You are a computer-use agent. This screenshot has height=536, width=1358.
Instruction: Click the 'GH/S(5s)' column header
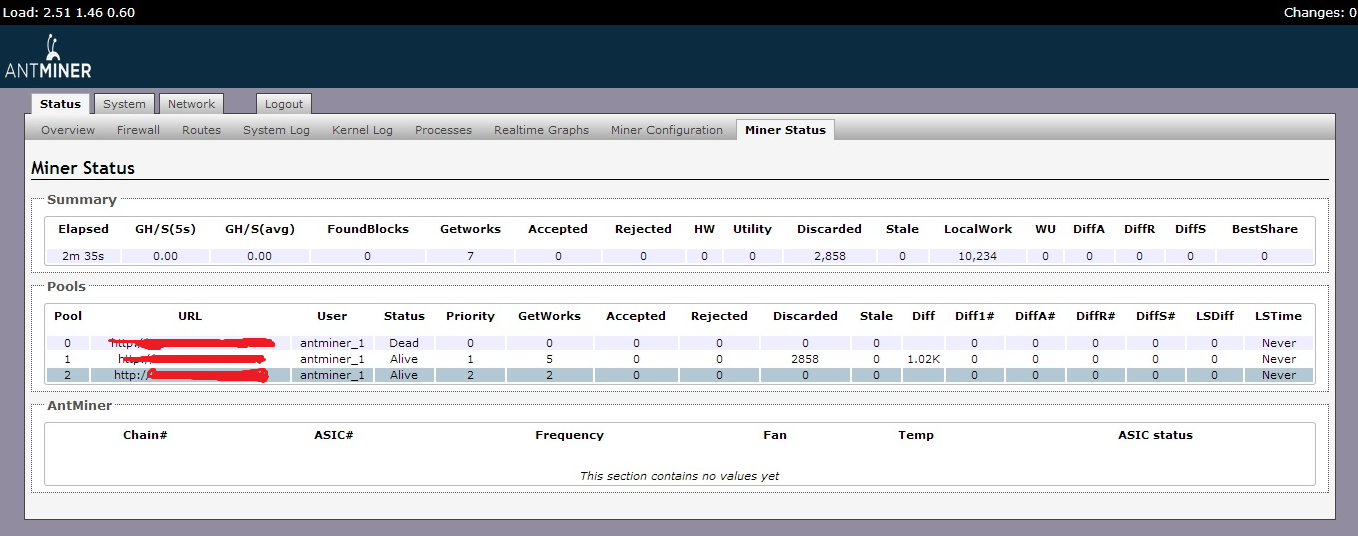[165, 229]
